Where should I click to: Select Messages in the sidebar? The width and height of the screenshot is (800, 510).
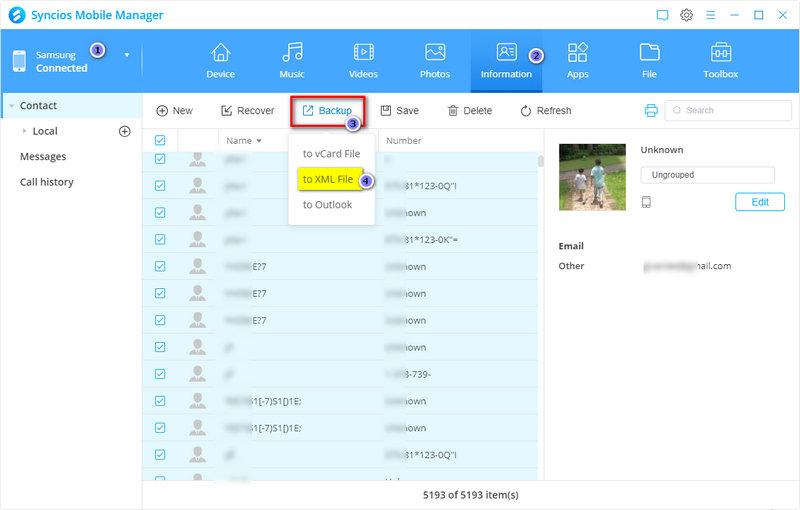click(43, 157)
